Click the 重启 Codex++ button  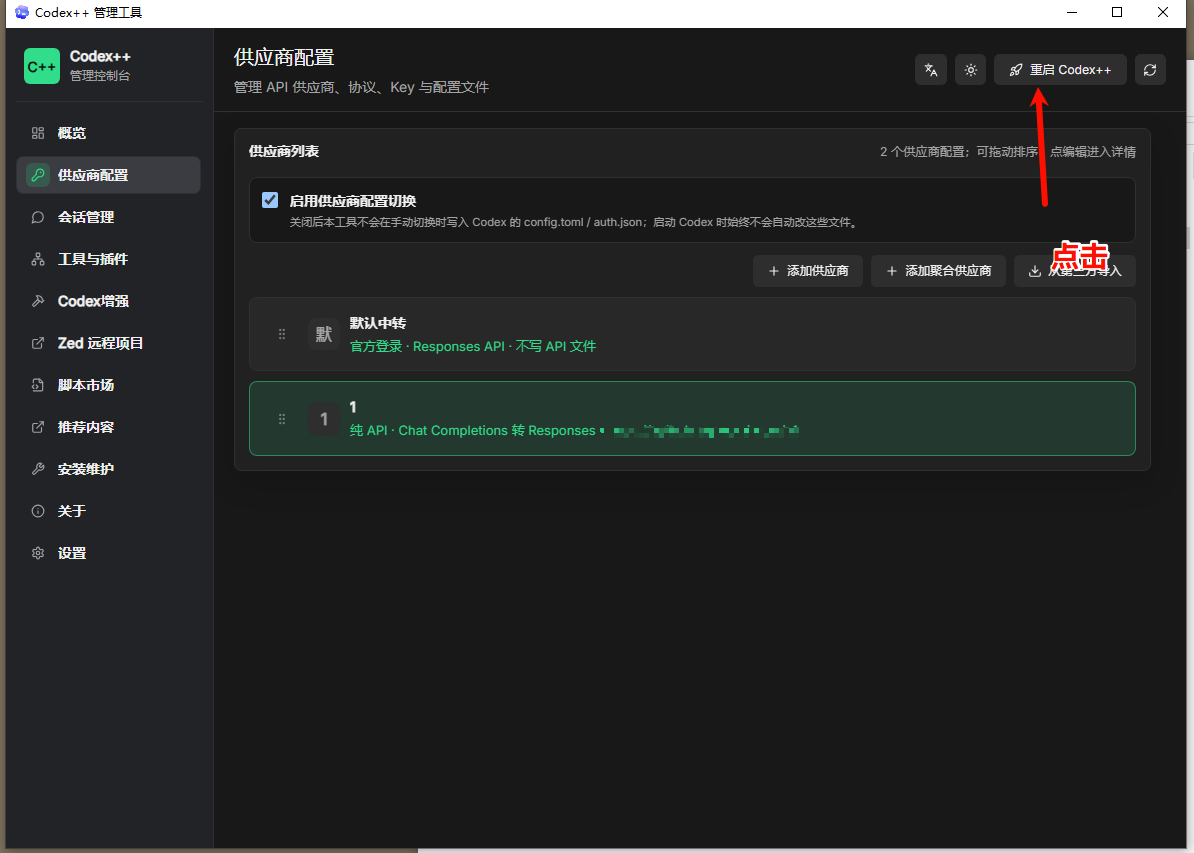point(1060,70)
